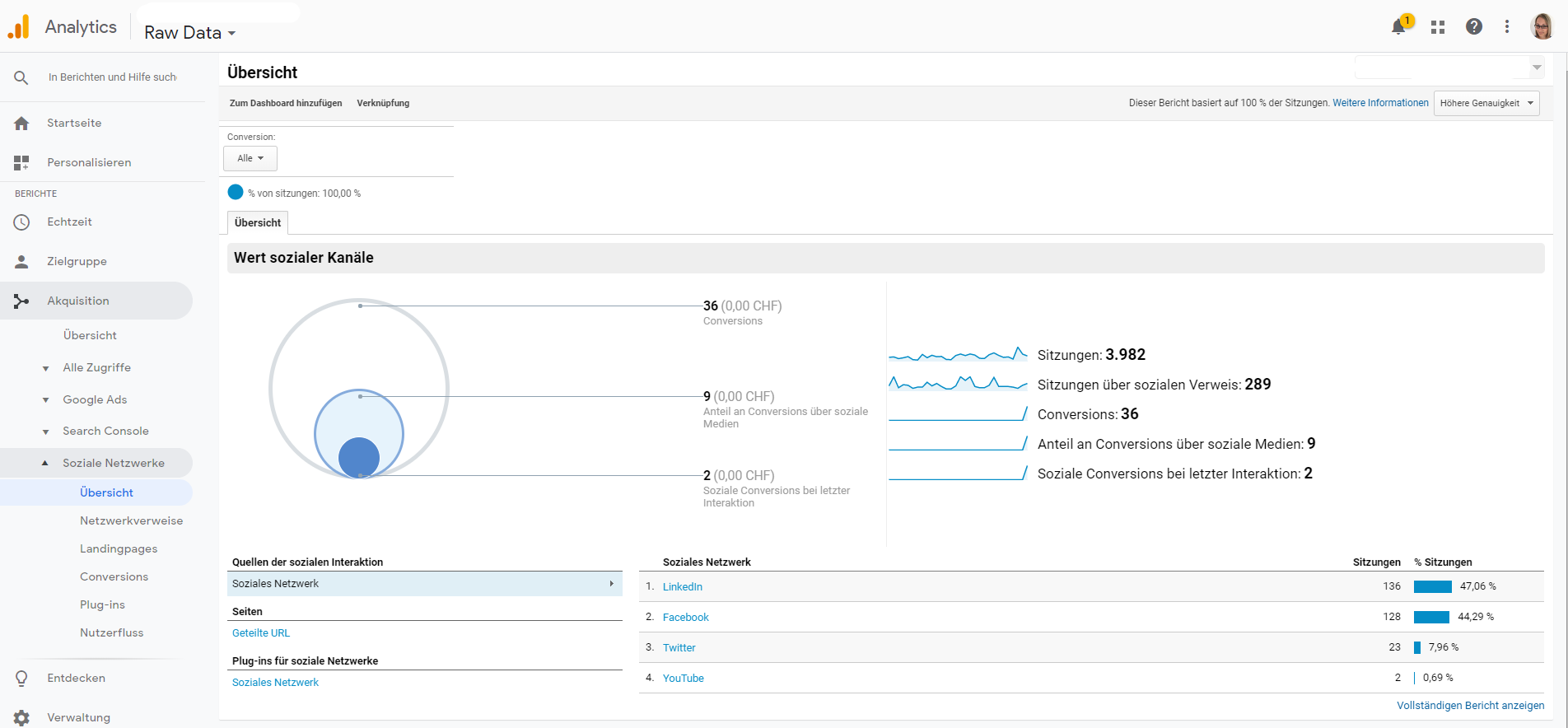Select the Übersicht report tab
Image resolution: width=1568 pixels, height=728 pixels.
point(258,223)
